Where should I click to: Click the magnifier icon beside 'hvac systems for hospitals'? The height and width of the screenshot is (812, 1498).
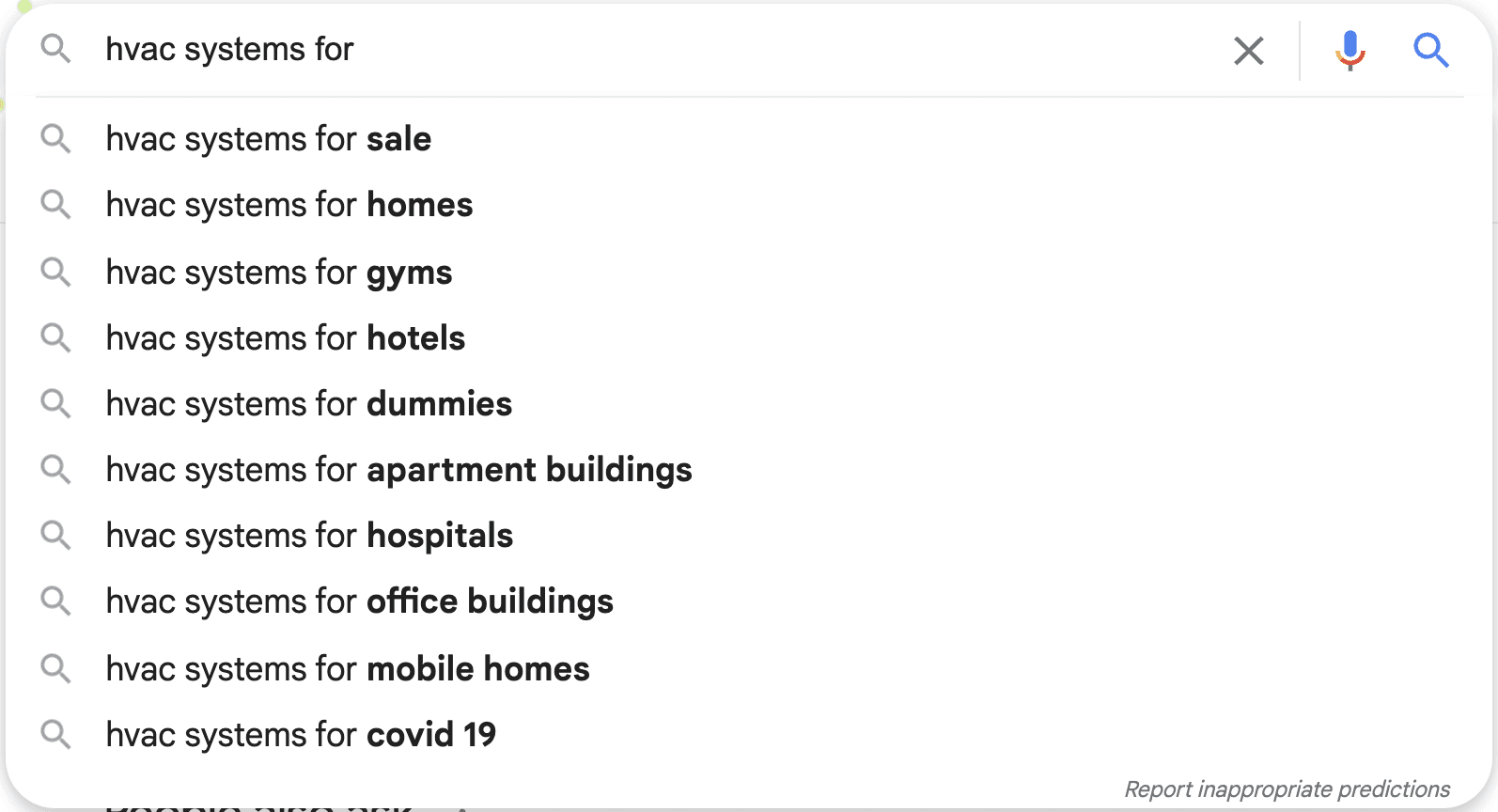tap(56, 535)
